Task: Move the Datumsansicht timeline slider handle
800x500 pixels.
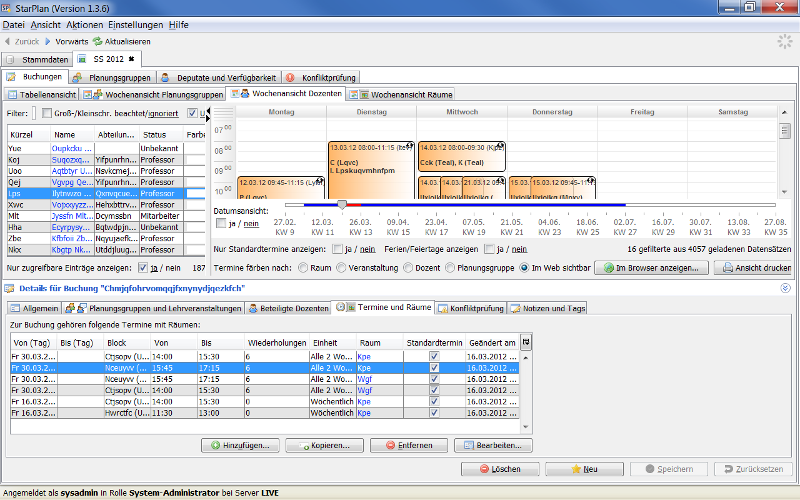Action: click(342, 205)
